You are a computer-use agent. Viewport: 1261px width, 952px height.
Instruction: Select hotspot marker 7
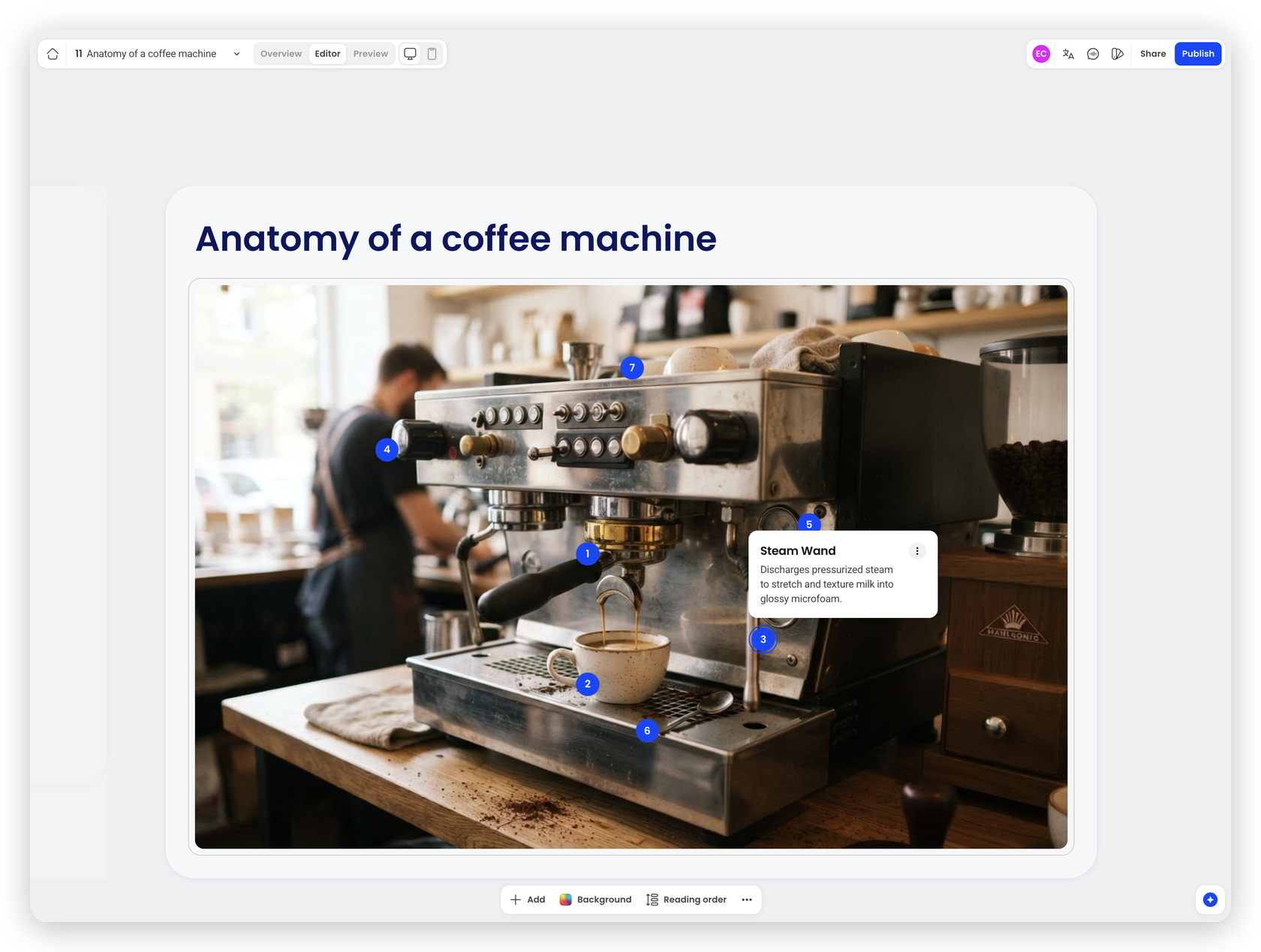[x=632, y=368]
